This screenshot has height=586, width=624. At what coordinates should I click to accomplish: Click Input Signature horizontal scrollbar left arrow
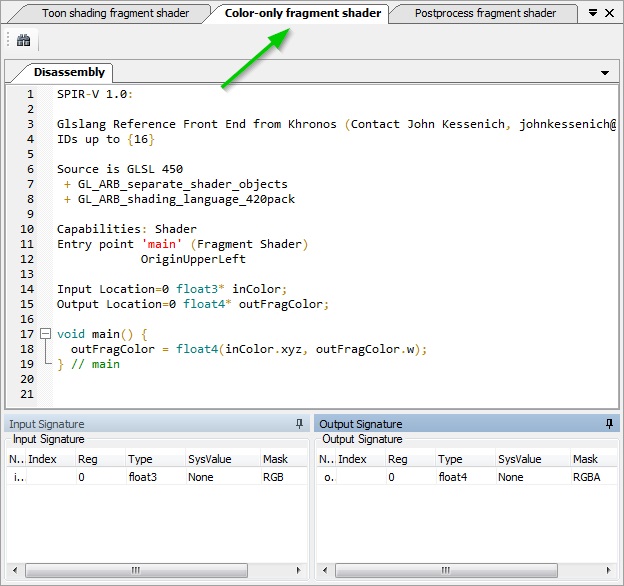(15, 570)
